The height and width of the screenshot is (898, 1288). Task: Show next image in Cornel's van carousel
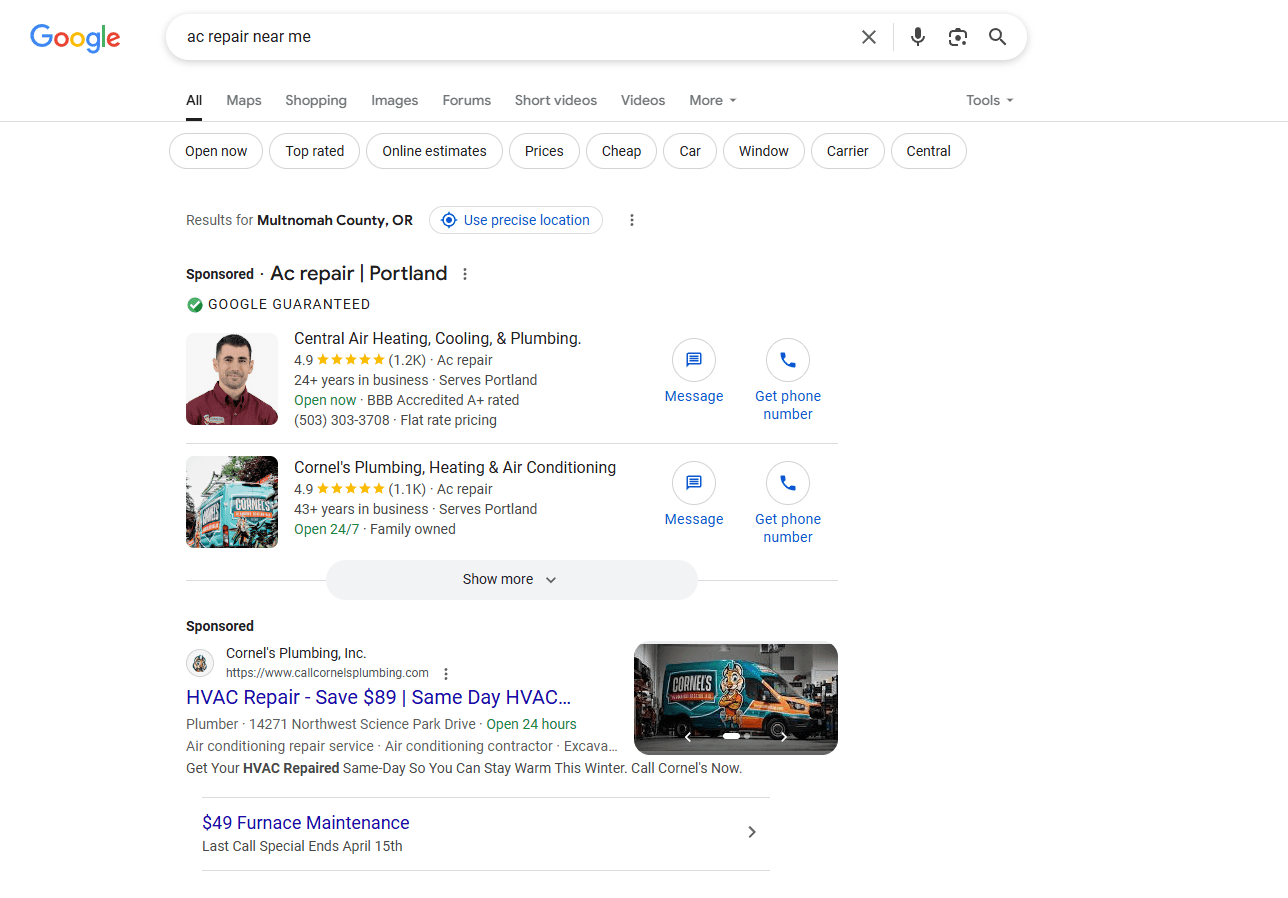784,737
